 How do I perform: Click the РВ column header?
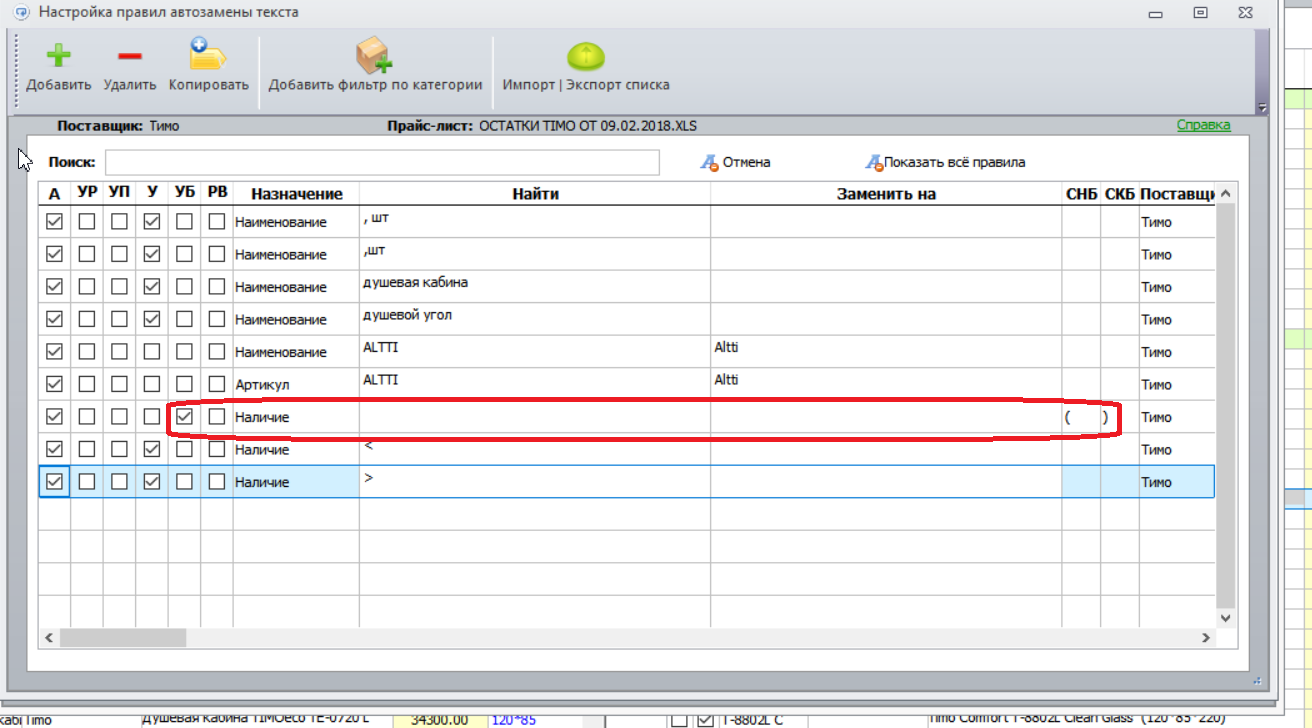217,194
